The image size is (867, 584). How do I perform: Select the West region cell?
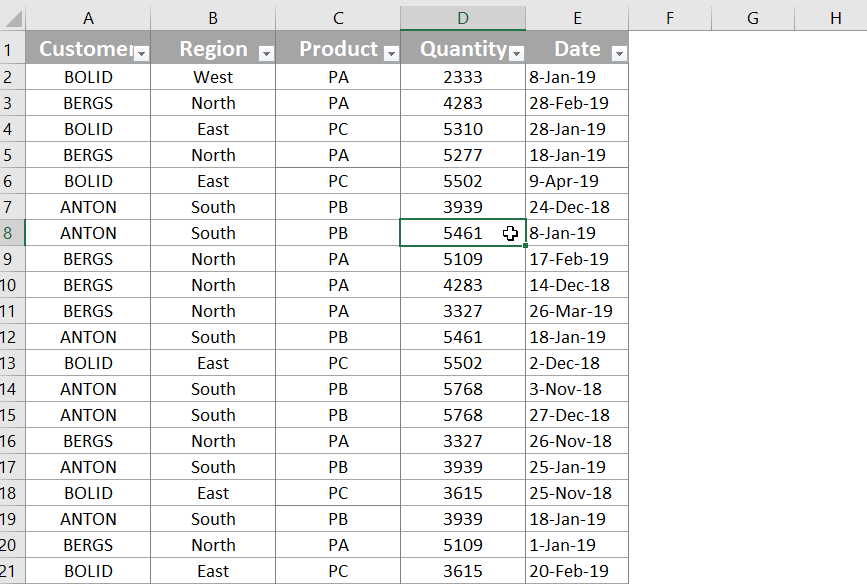(x=213, y=77)
